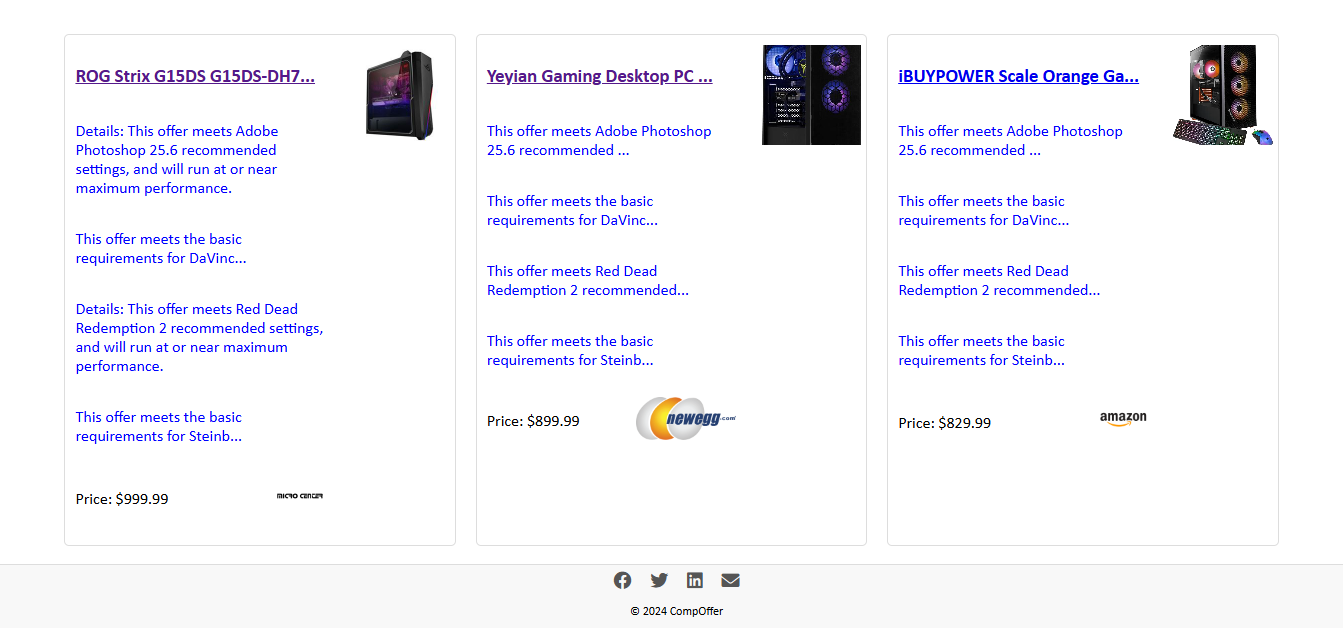Collapse ROG Strix Adobe Photoshop details text
This screenshot has height=628, width=1343.
coord(177,159)
